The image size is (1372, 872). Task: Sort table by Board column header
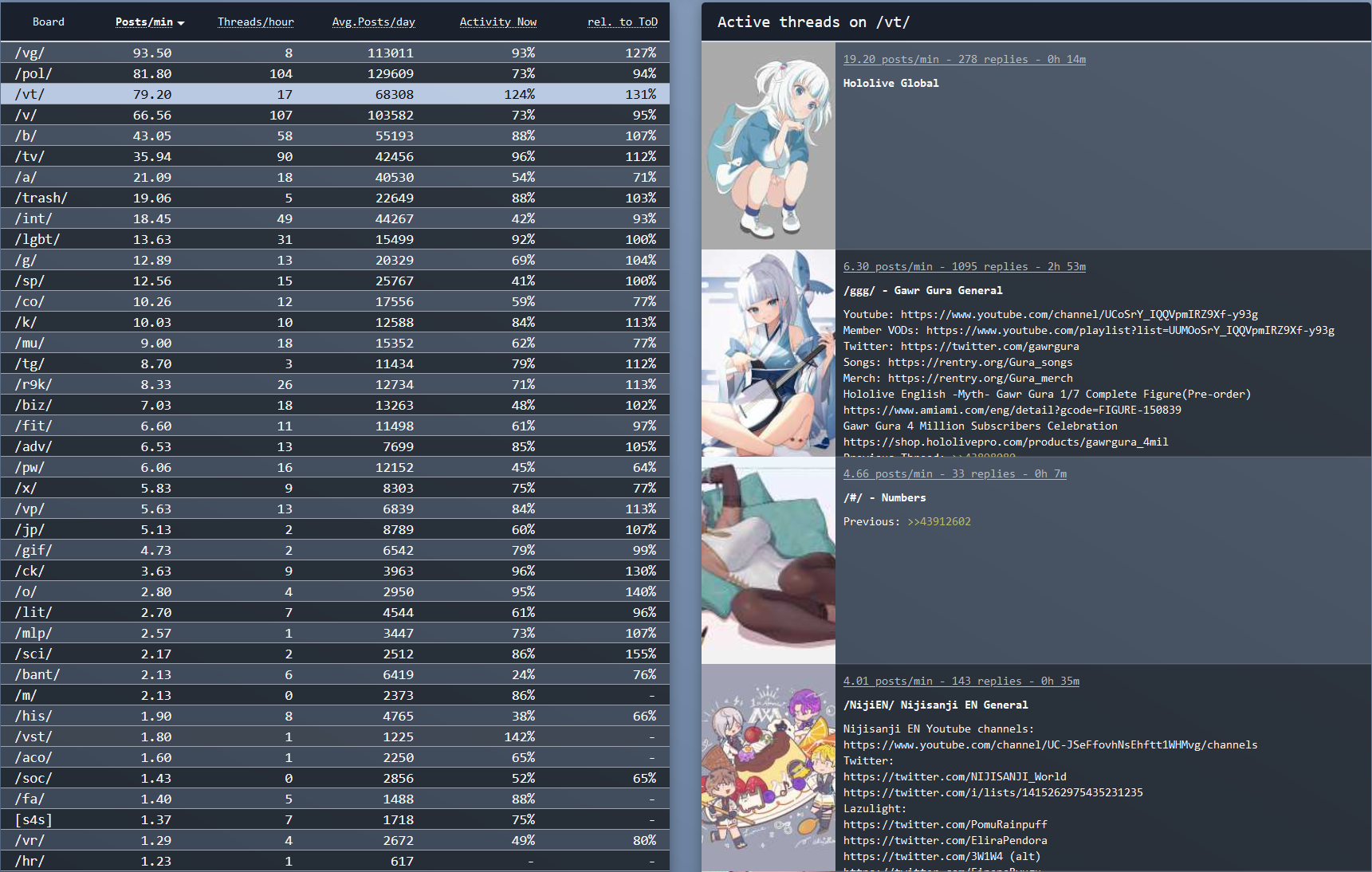pyautogui.click(x=48, y=22)
